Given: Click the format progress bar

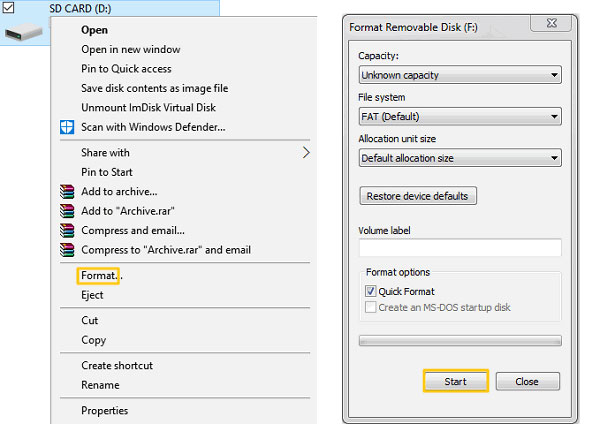Looking at the screenshot, I should tap(460, 340).
